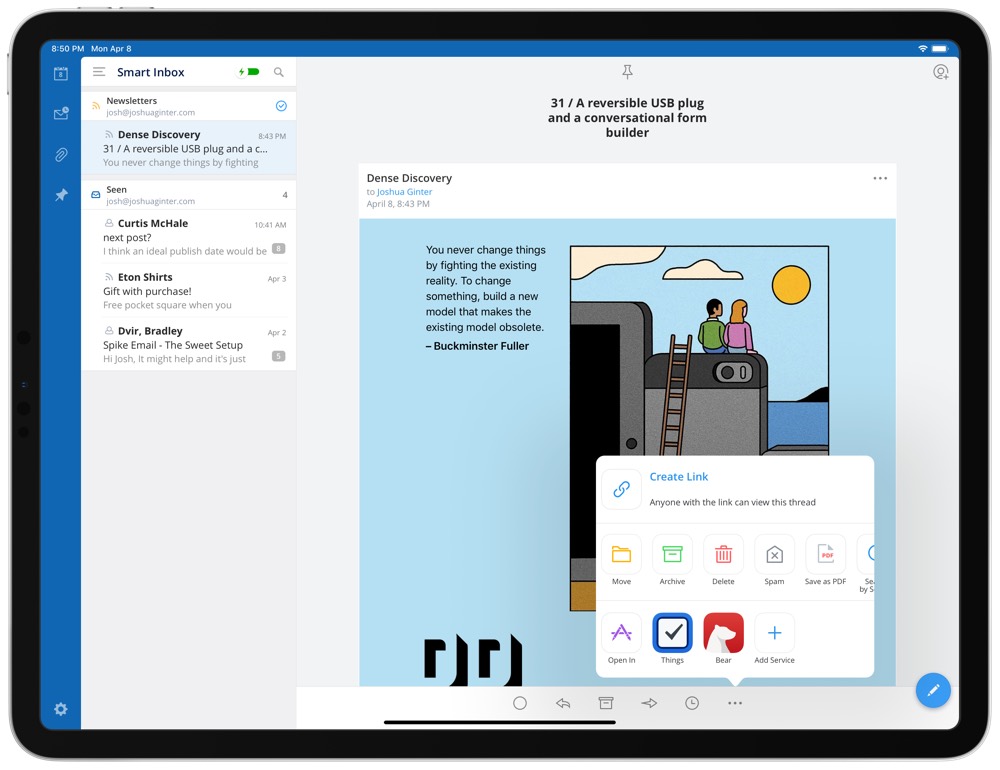Open the hamburger menu beside Smart Inbox
Screen dimensions: 1000x770
[x=99, y=72]
